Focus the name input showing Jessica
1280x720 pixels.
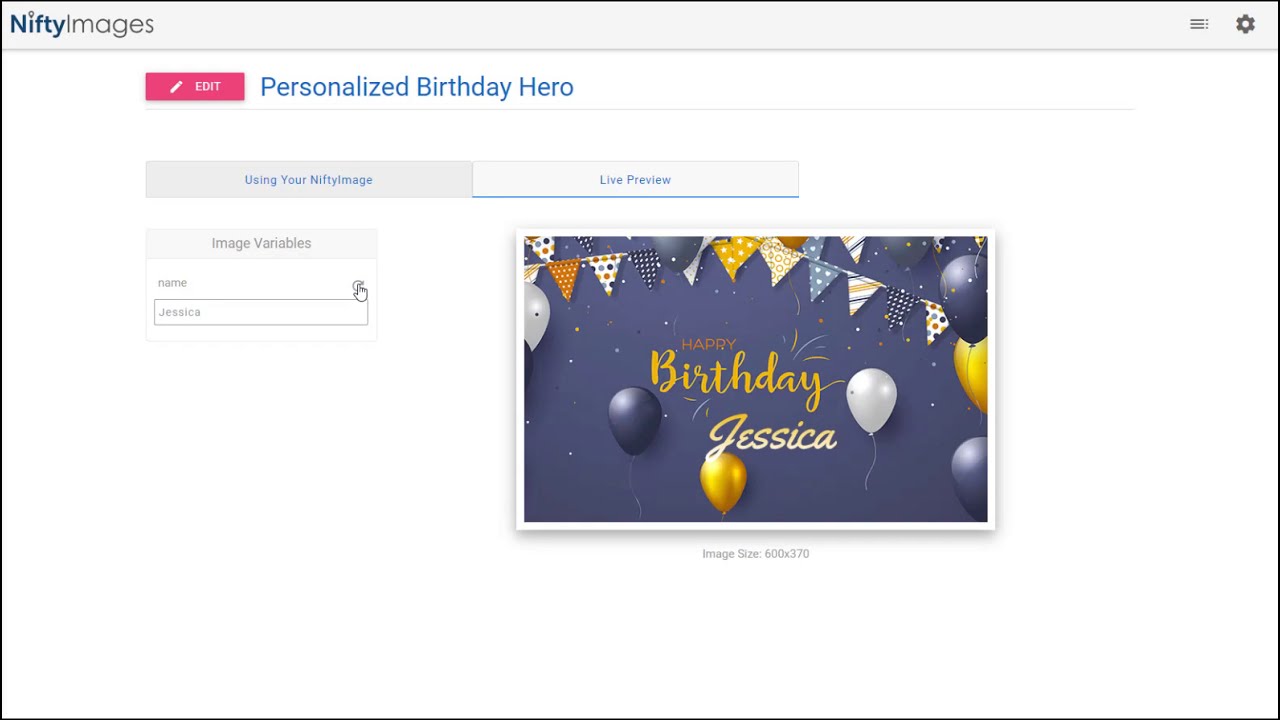pyautogui.click(x=261, y=312)
